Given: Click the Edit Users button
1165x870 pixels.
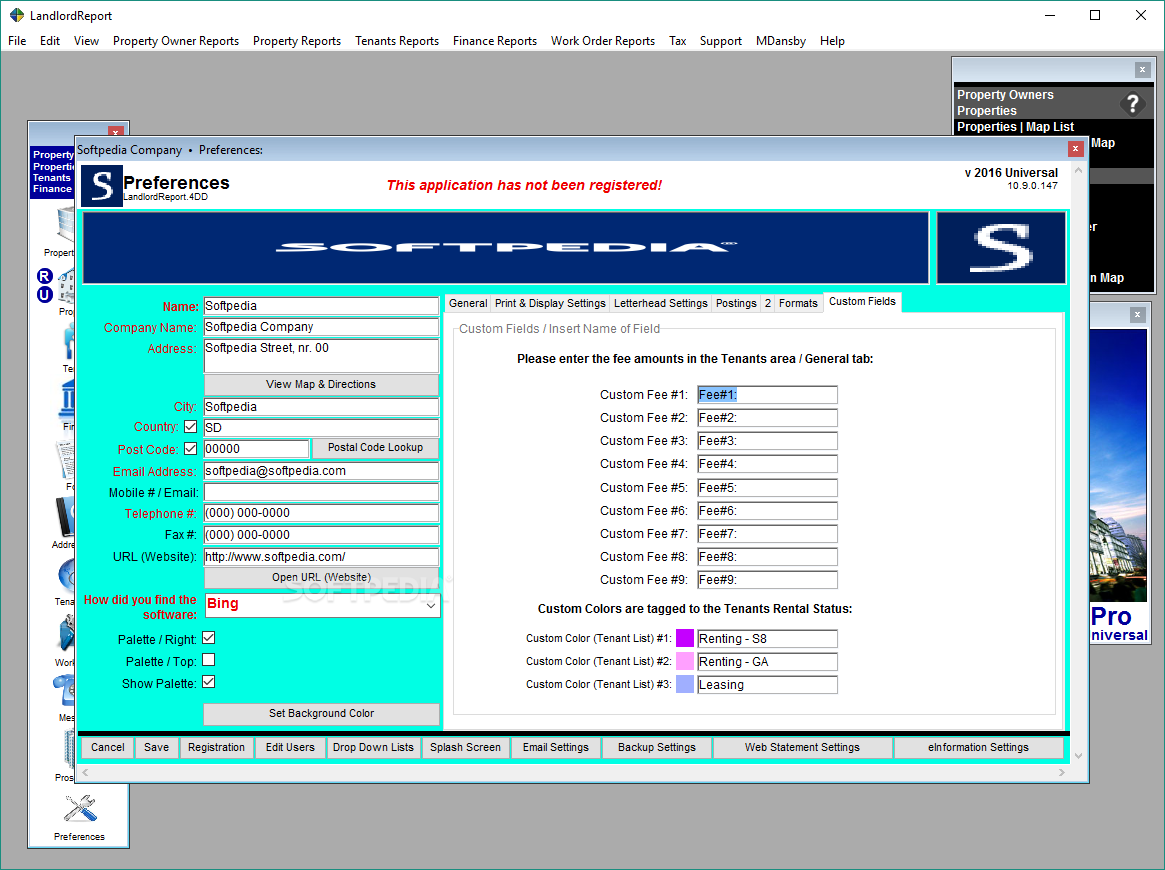Looking at the screenshot, I should pyautogui.click(x=290, y=747).
